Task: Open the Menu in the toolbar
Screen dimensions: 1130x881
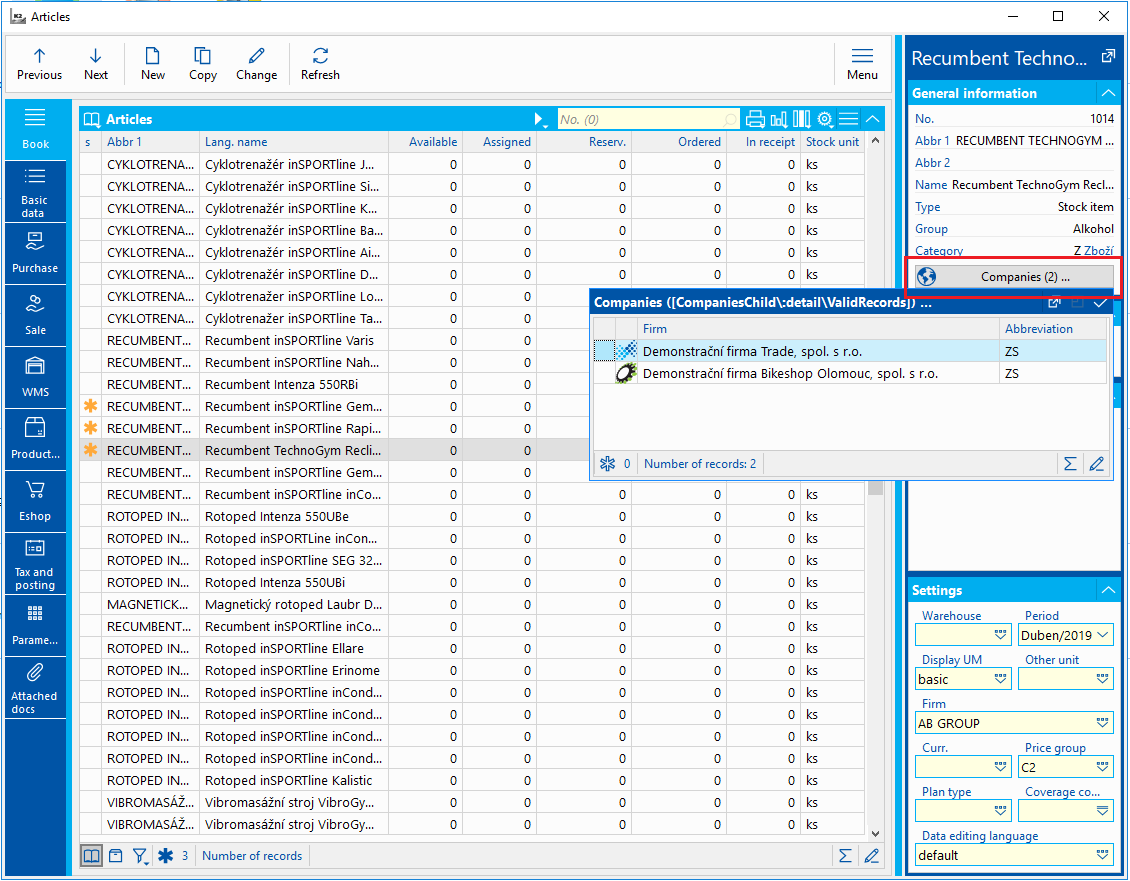Action: point(862,64)
